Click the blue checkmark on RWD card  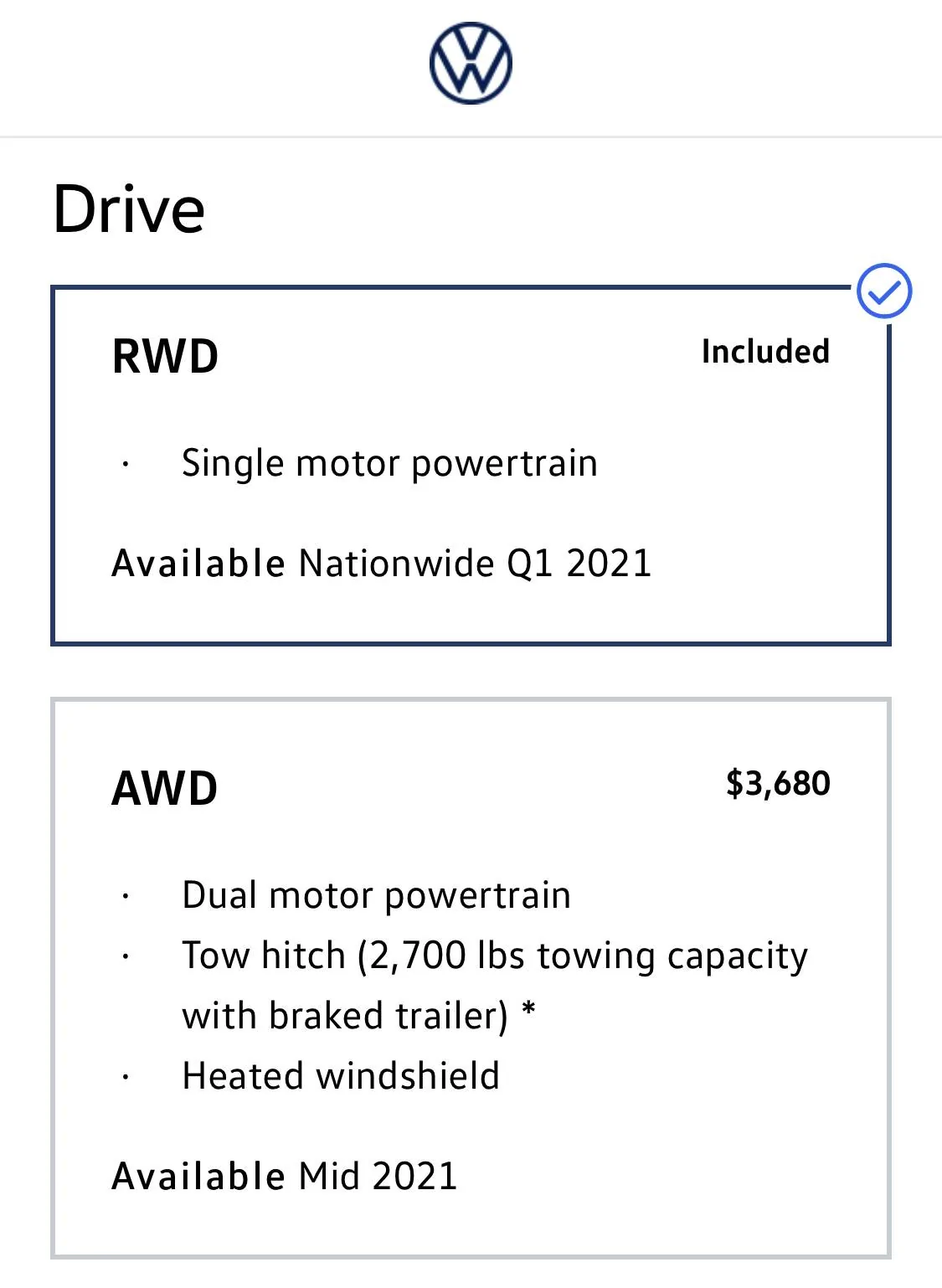click(884, 291)
